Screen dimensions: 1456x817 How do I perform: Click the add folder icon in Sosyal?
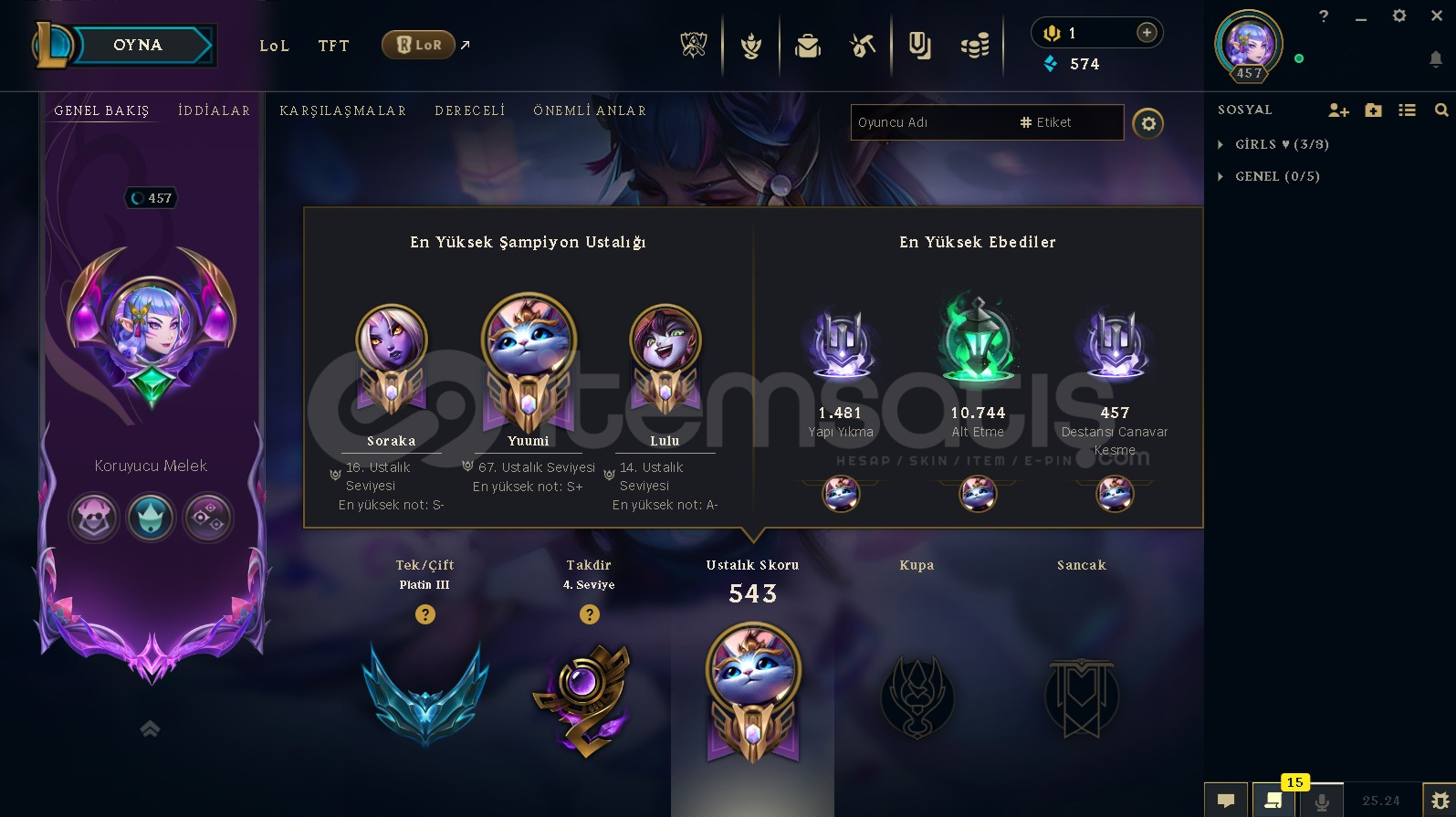coord(1373,110)
